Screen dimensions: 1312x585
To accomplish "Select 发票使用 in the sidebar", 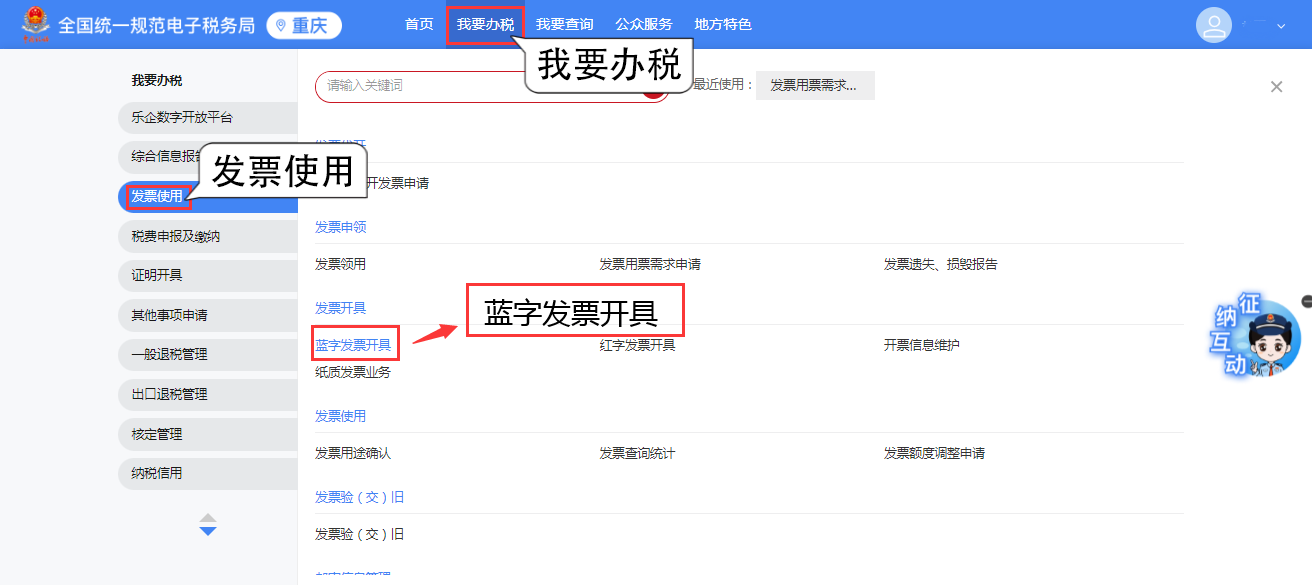I will [158, 197].
